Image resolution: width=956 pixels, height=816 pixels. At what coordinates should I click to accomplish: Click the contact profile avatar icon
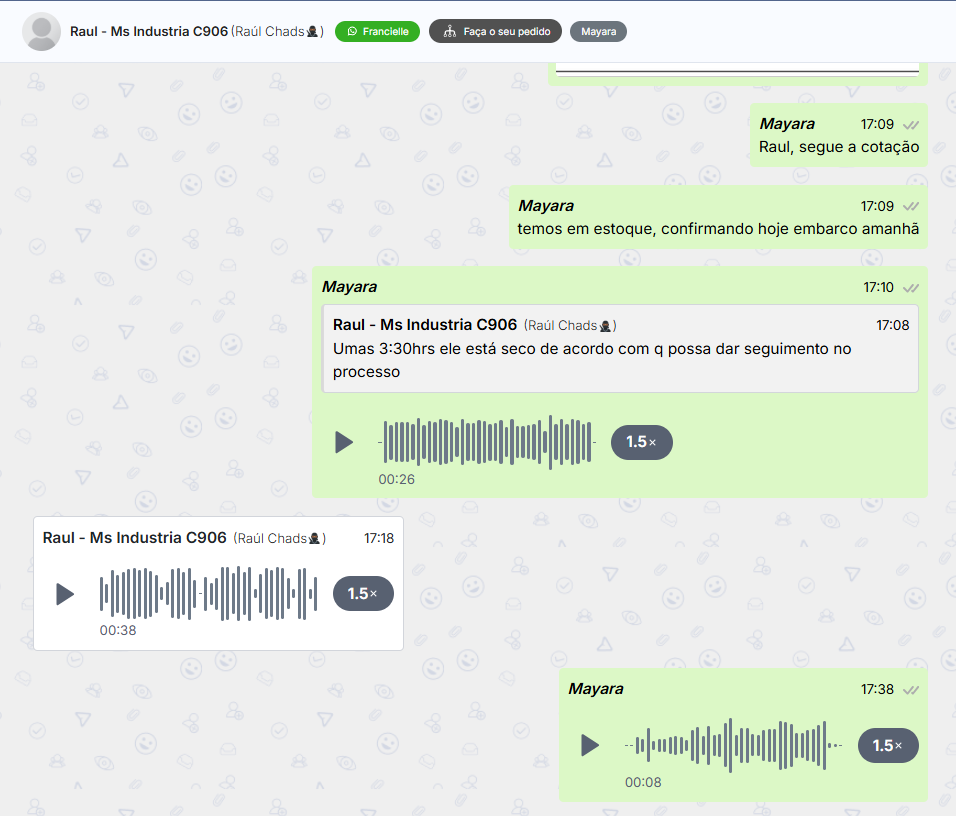click(x=41, y=31)
